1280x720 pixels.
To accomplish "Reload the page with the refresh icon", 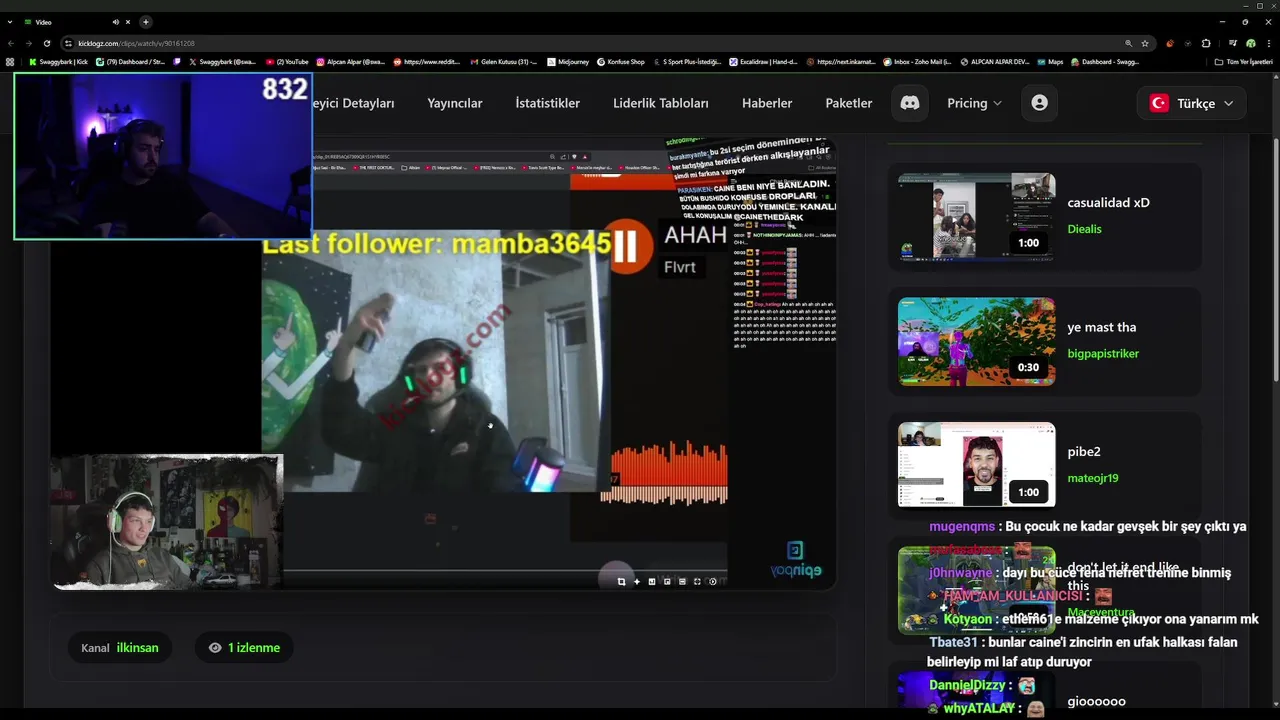I will [x=47, y=43].
